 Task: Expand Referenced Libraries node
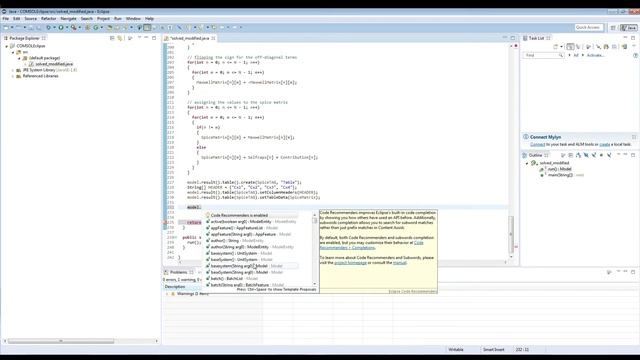(13, 76)
